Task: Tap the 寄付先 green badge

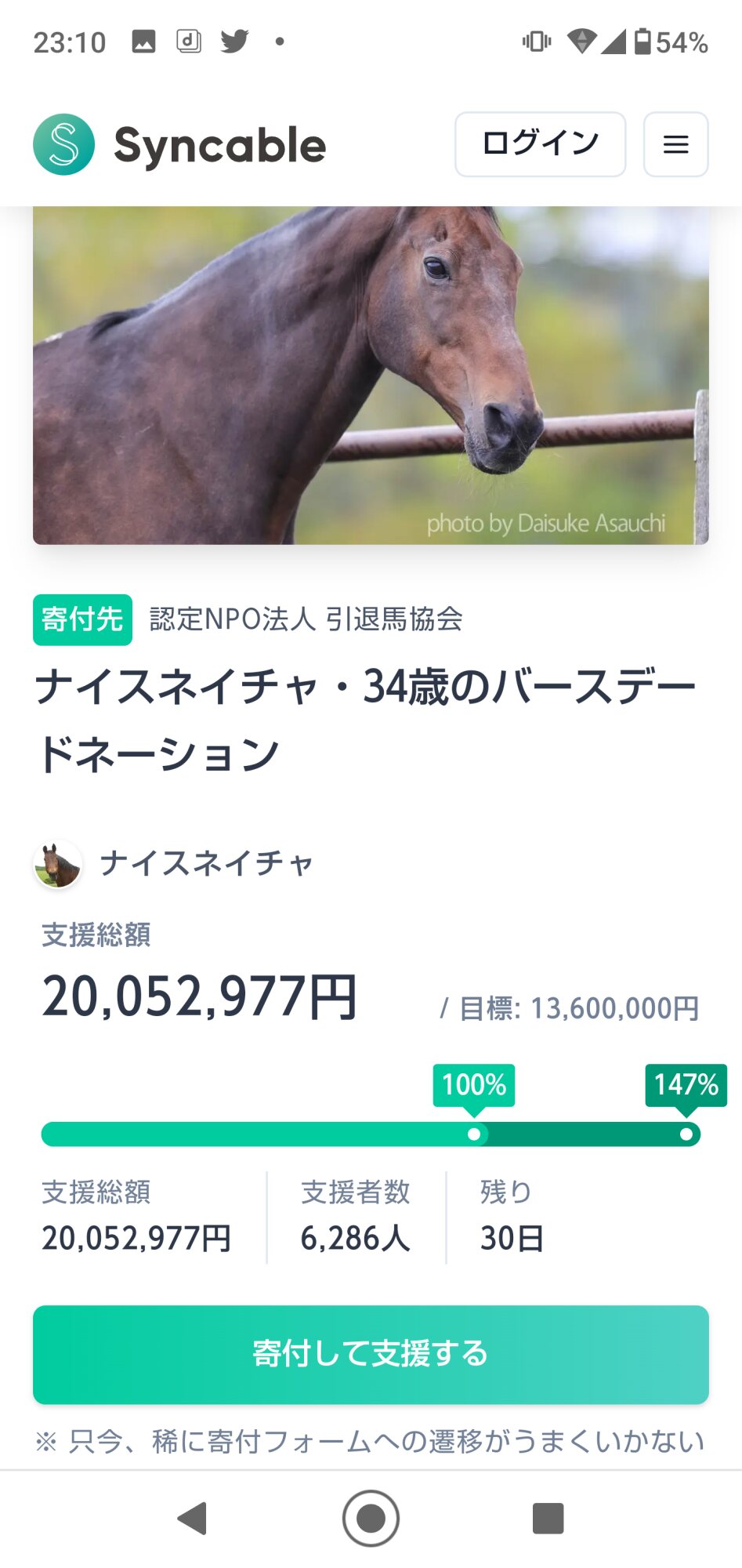Action: click(82, 619)
